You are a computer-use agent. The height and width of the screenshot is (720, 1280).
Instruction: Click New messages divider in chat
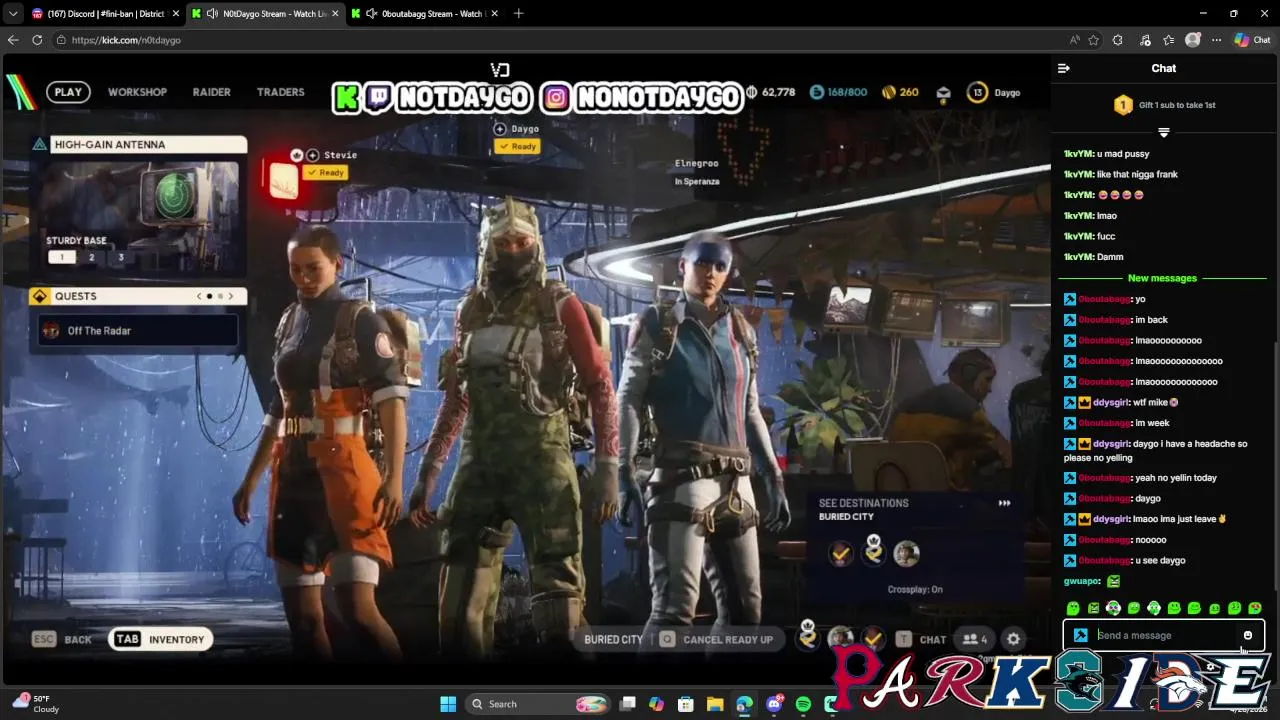pos(1162,278)
